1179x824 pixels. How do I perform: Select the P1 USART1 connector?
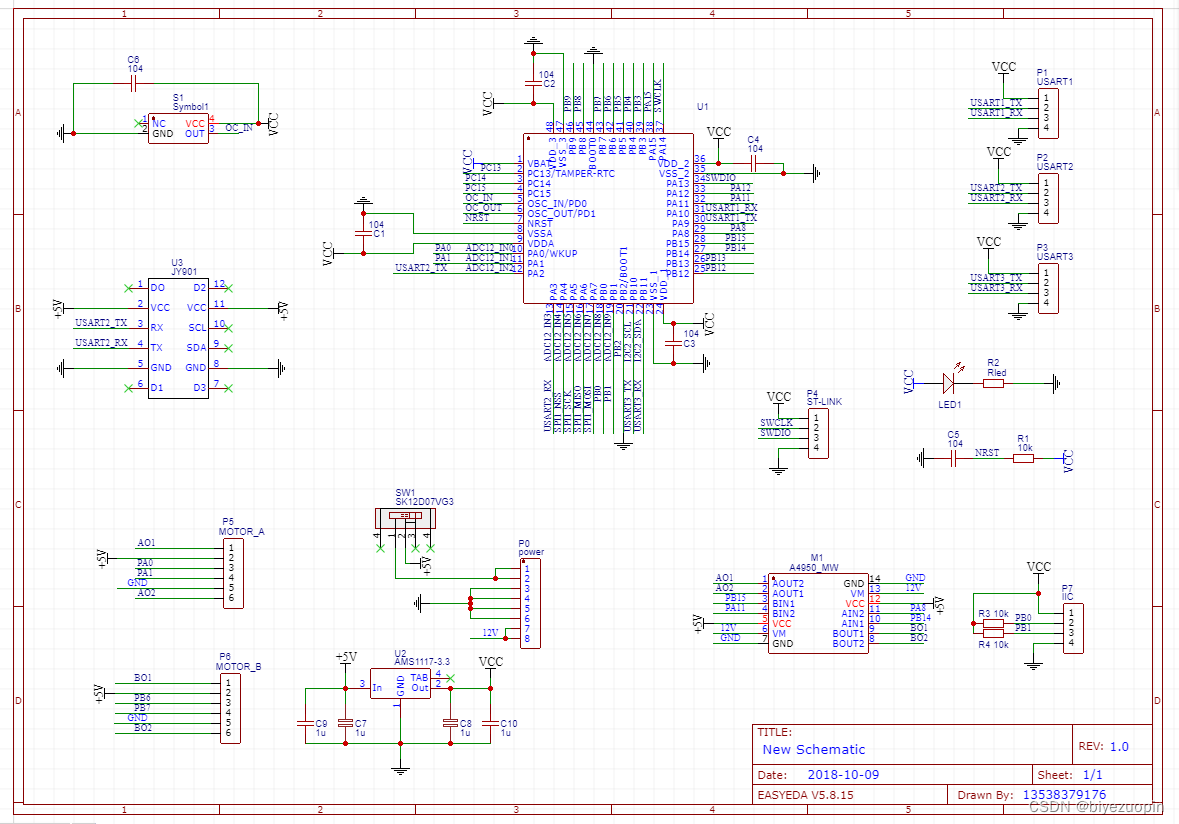pos(1048,114)
